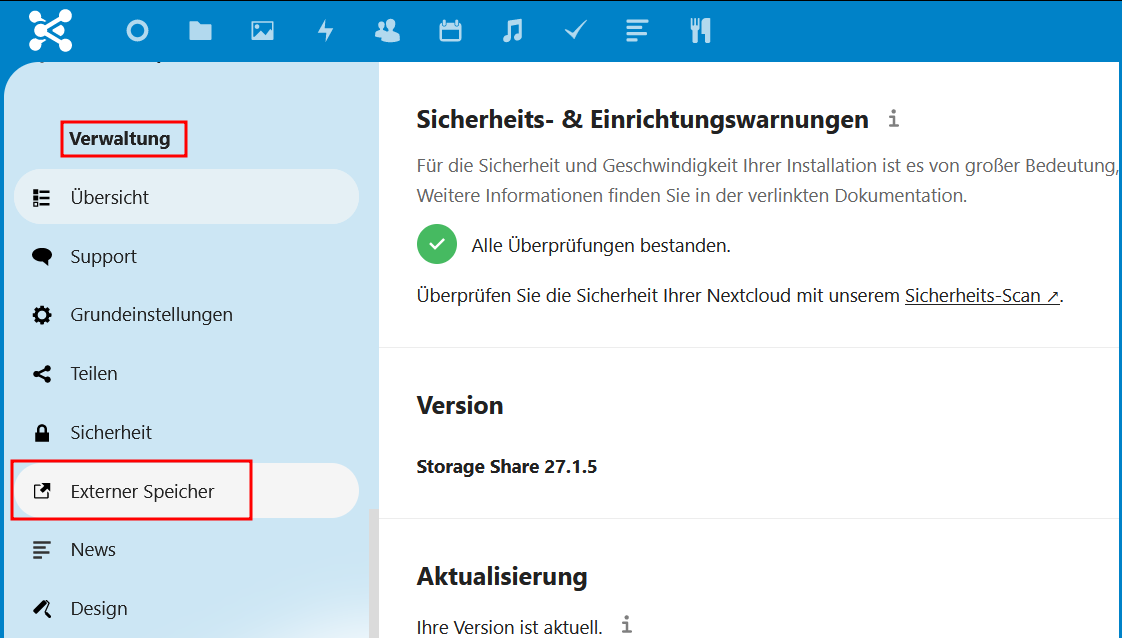Click the Nextcloud logo in header

51,31
